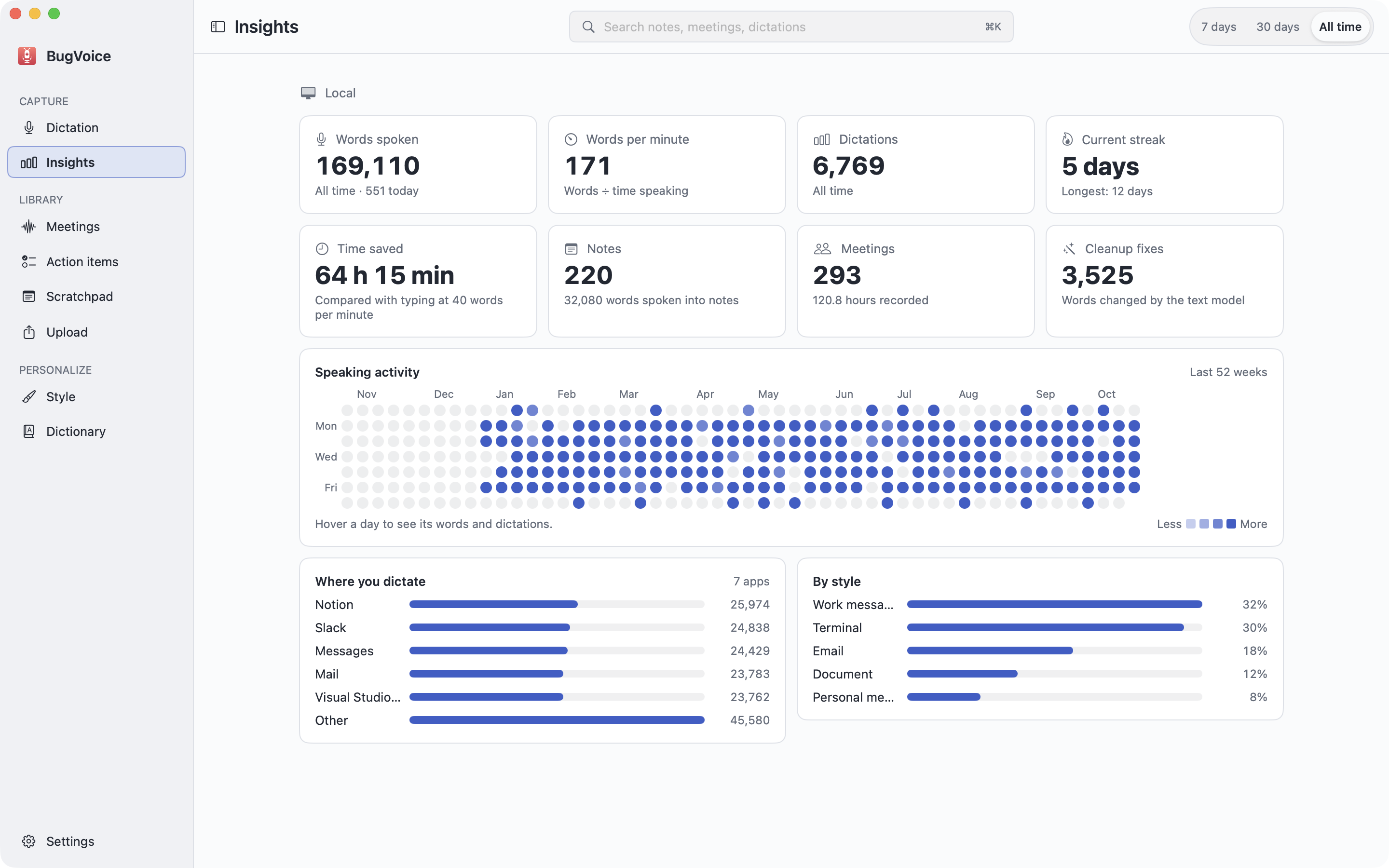The image size is (1389, 868).
Task: Click the Cleanup fixes wand icon
Action: click(x=1069, y=248)
